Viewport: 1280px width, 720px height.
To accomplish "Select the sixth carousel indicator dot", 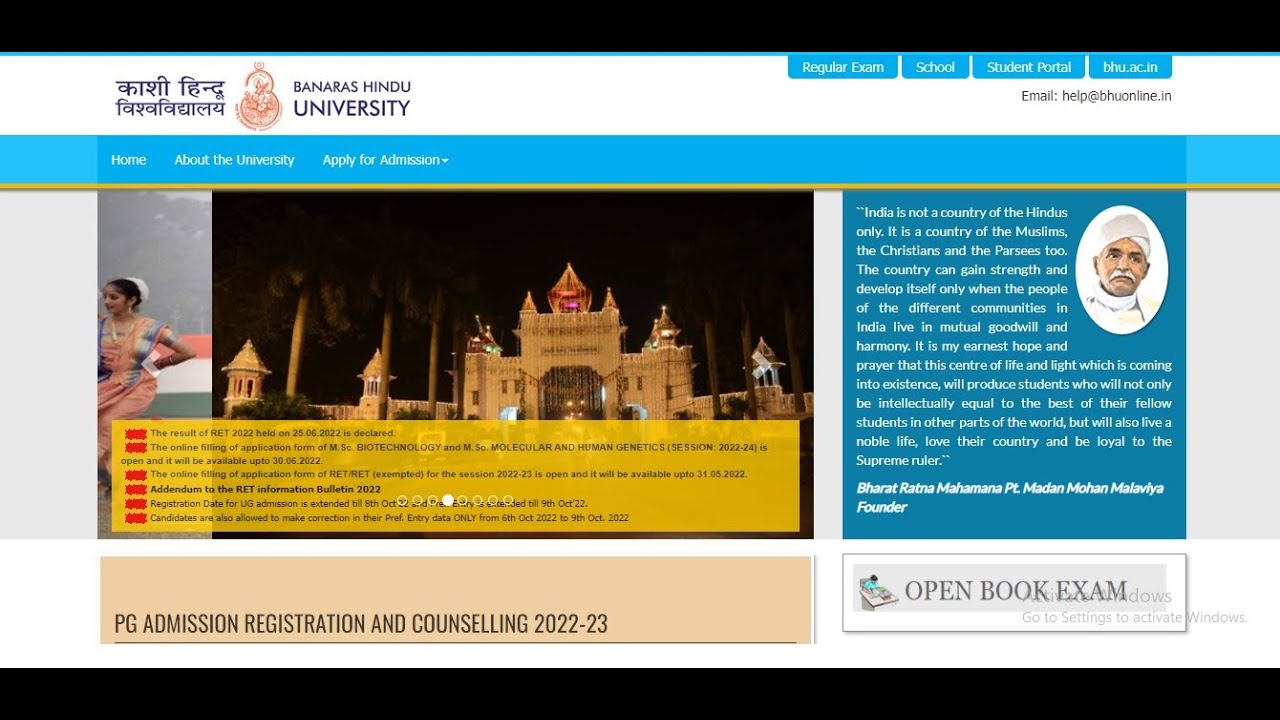I will point(477,500).
